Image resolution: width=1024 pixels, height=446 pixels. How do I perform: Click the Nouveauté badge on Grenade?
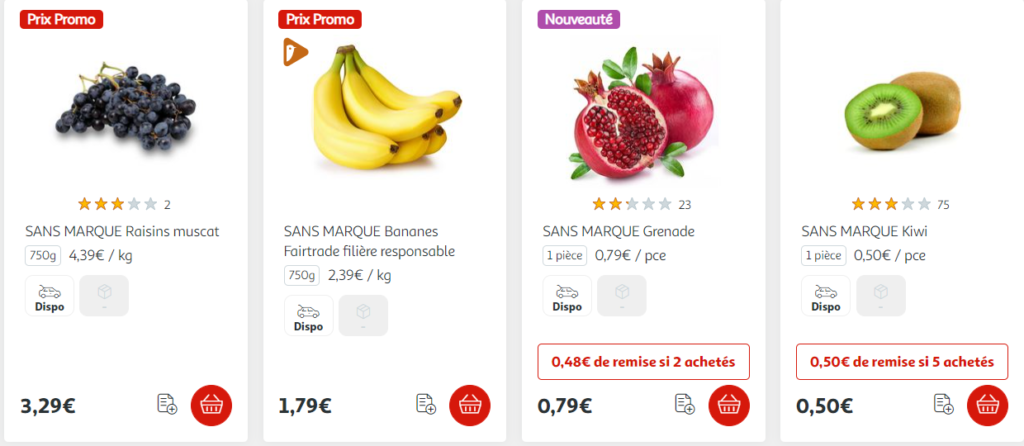(579, 20)
